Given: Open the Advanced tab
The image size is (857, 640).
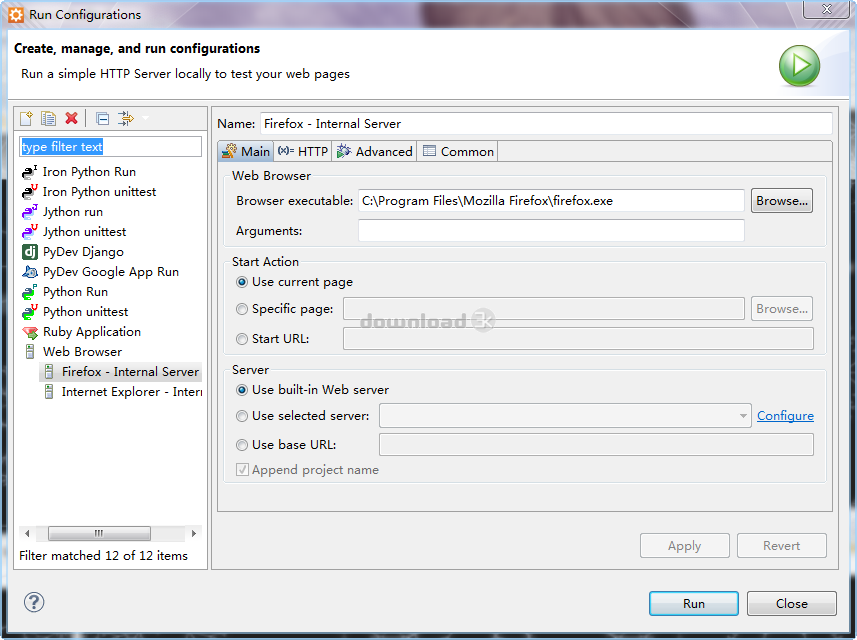Looking at the screenshot, I should click(x=375, y=152).
